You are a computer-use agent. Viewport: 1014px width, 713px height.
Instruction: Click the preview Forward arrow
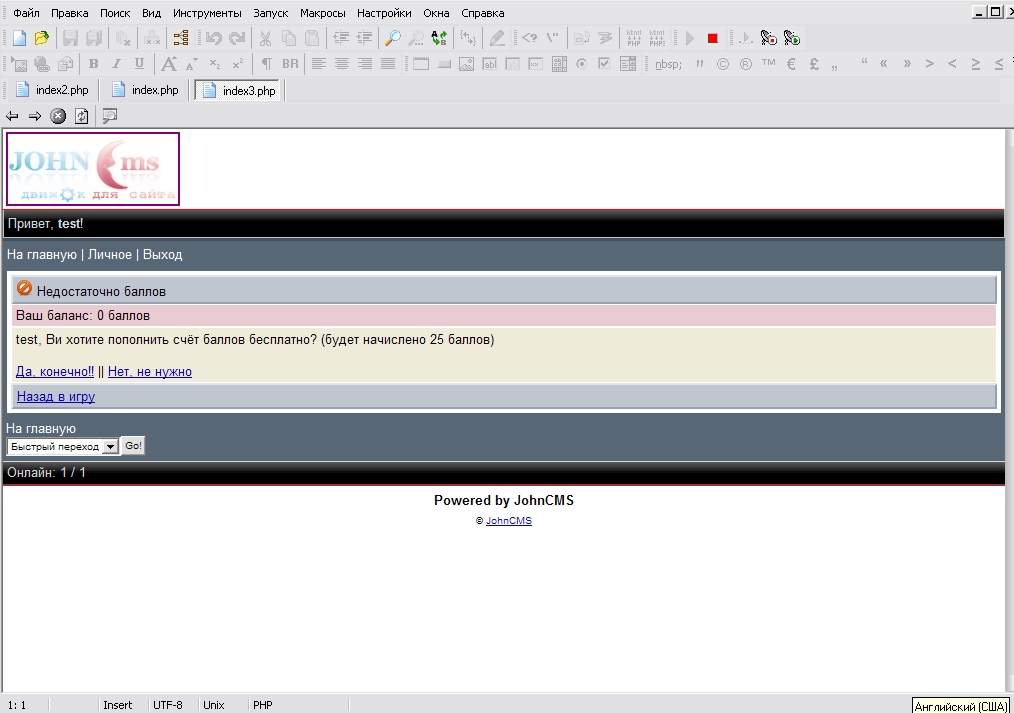tap(35, 116)
